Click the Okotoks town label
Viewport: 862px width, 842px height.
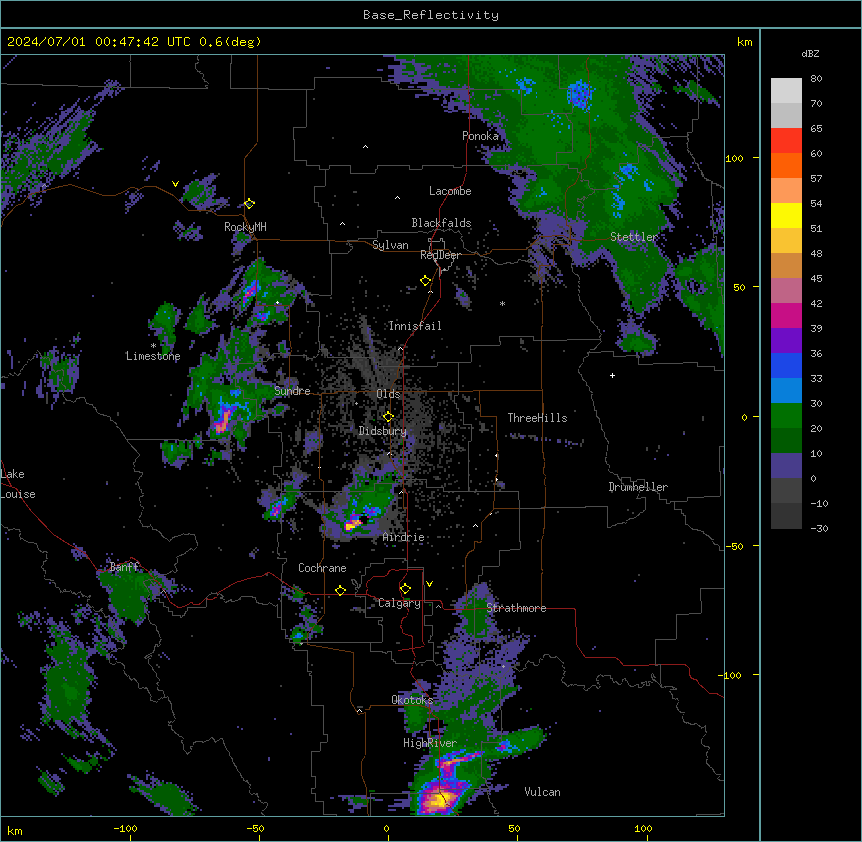pyautogui.click(x=412, y=700)
